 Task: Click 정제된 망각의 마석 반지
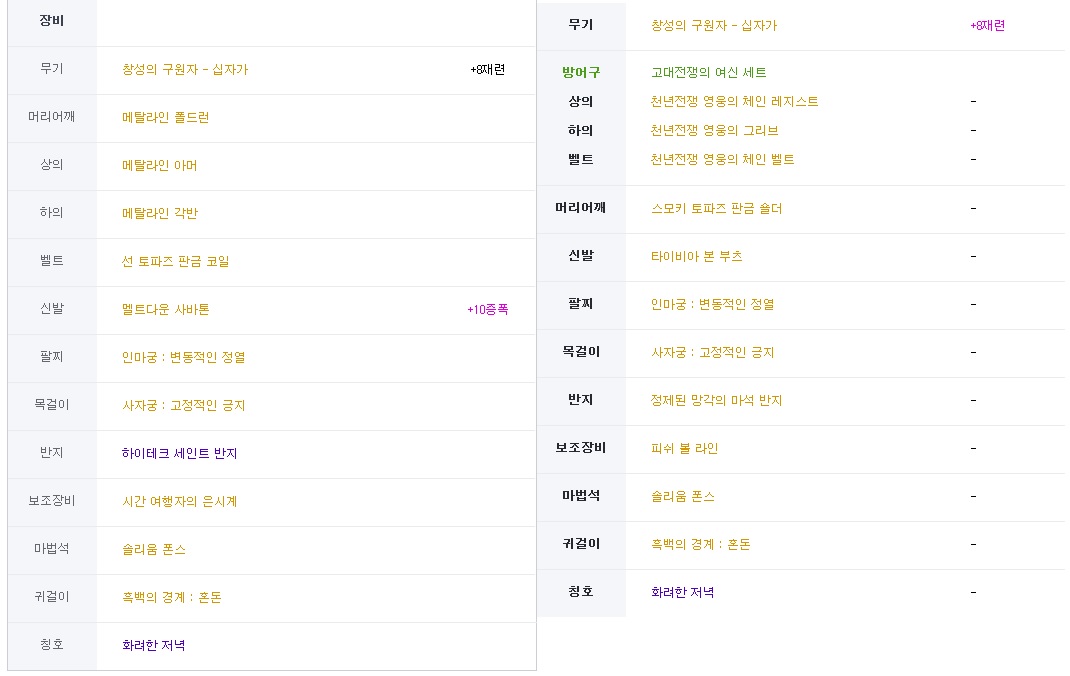(717, 400)
